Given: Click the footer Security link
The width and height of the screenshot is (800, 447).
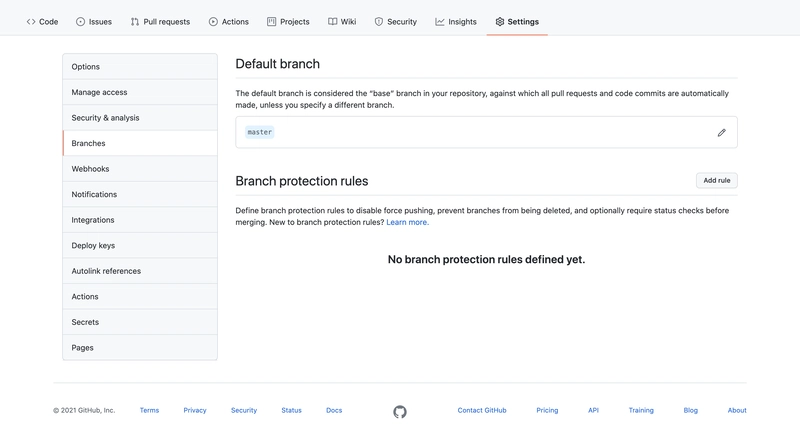Looking at the screenshot, I should coord(244,410).
